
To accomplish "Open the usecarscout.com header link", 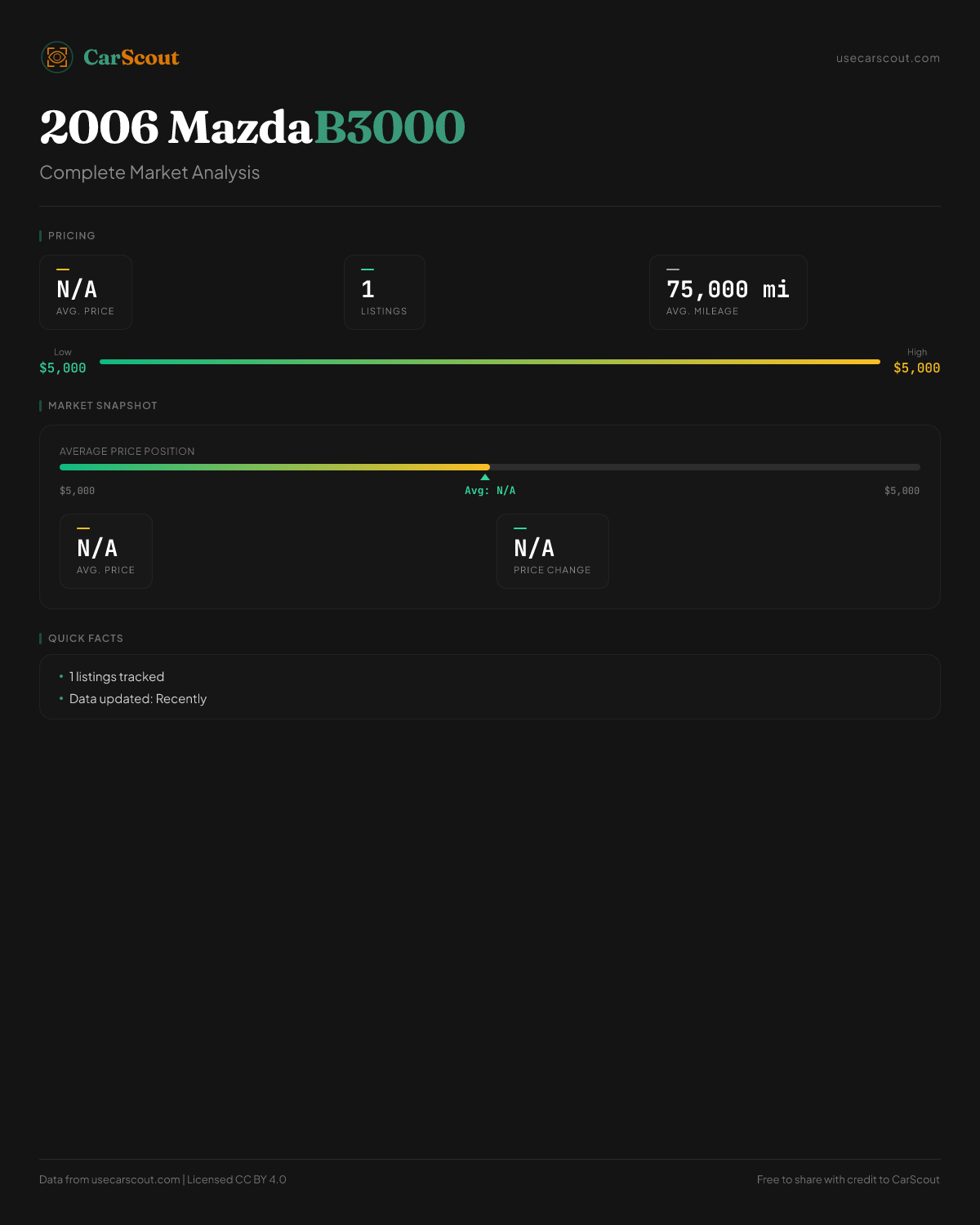I will click(x=888, y=58).
